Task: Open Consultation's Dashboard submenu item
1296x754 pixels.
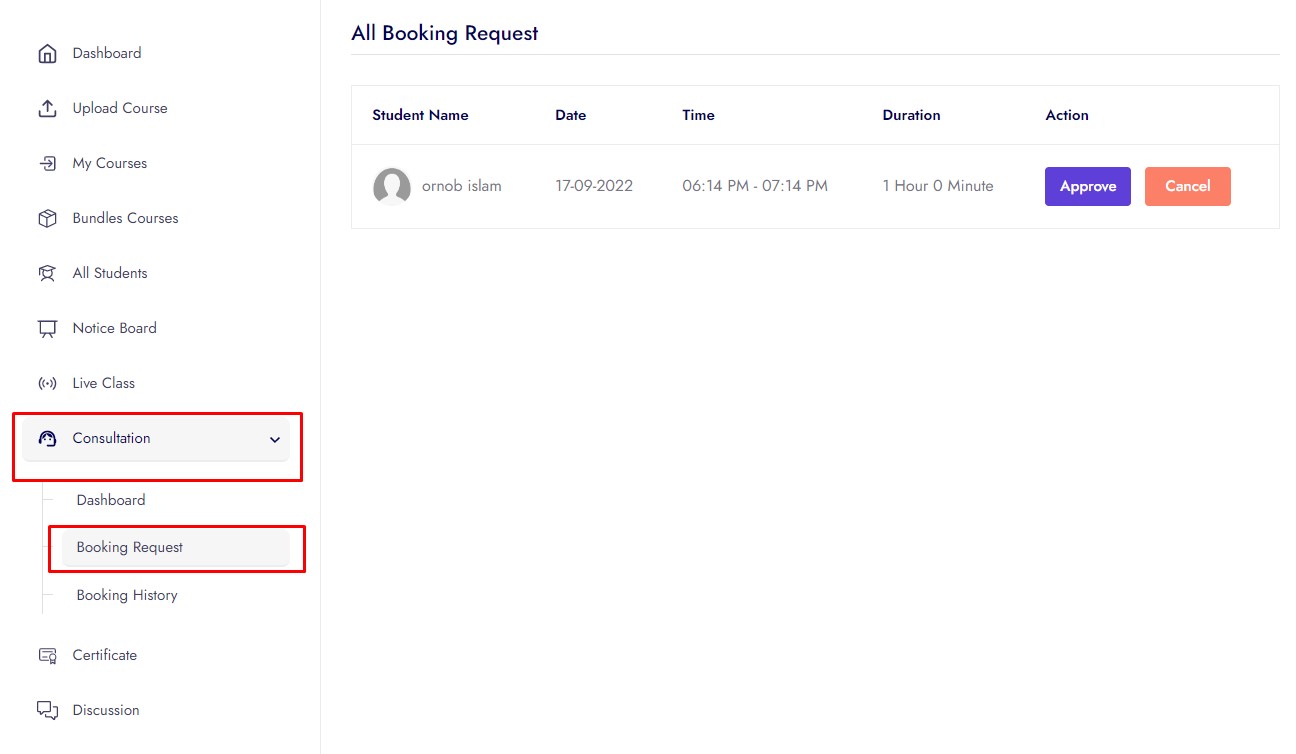Action: (x=111, y=500)
